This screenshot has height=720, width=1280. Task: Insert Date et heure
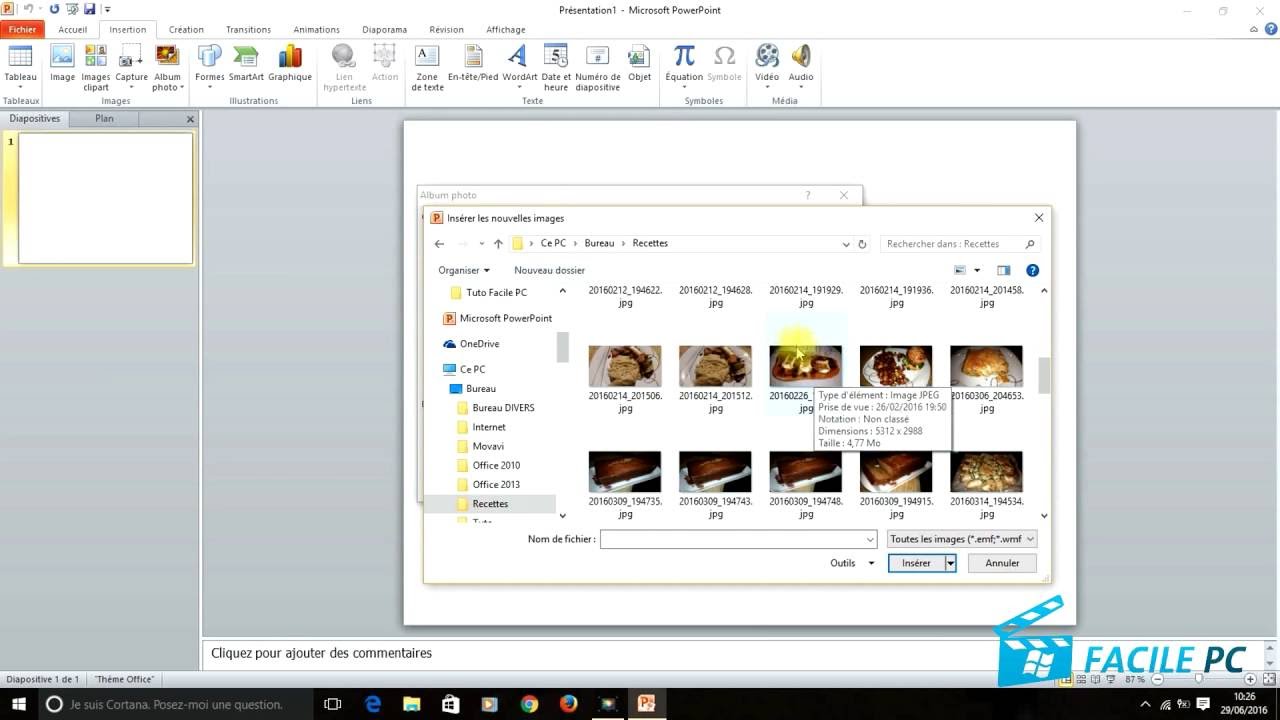(x=556, y=67)
